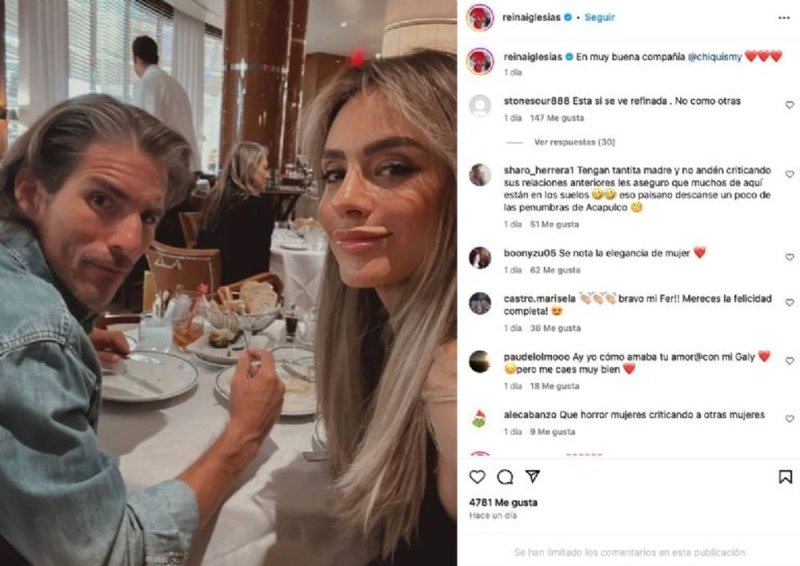800x566 pixels.
Task: Like the post with the heart icon
Action: (477, 477)
